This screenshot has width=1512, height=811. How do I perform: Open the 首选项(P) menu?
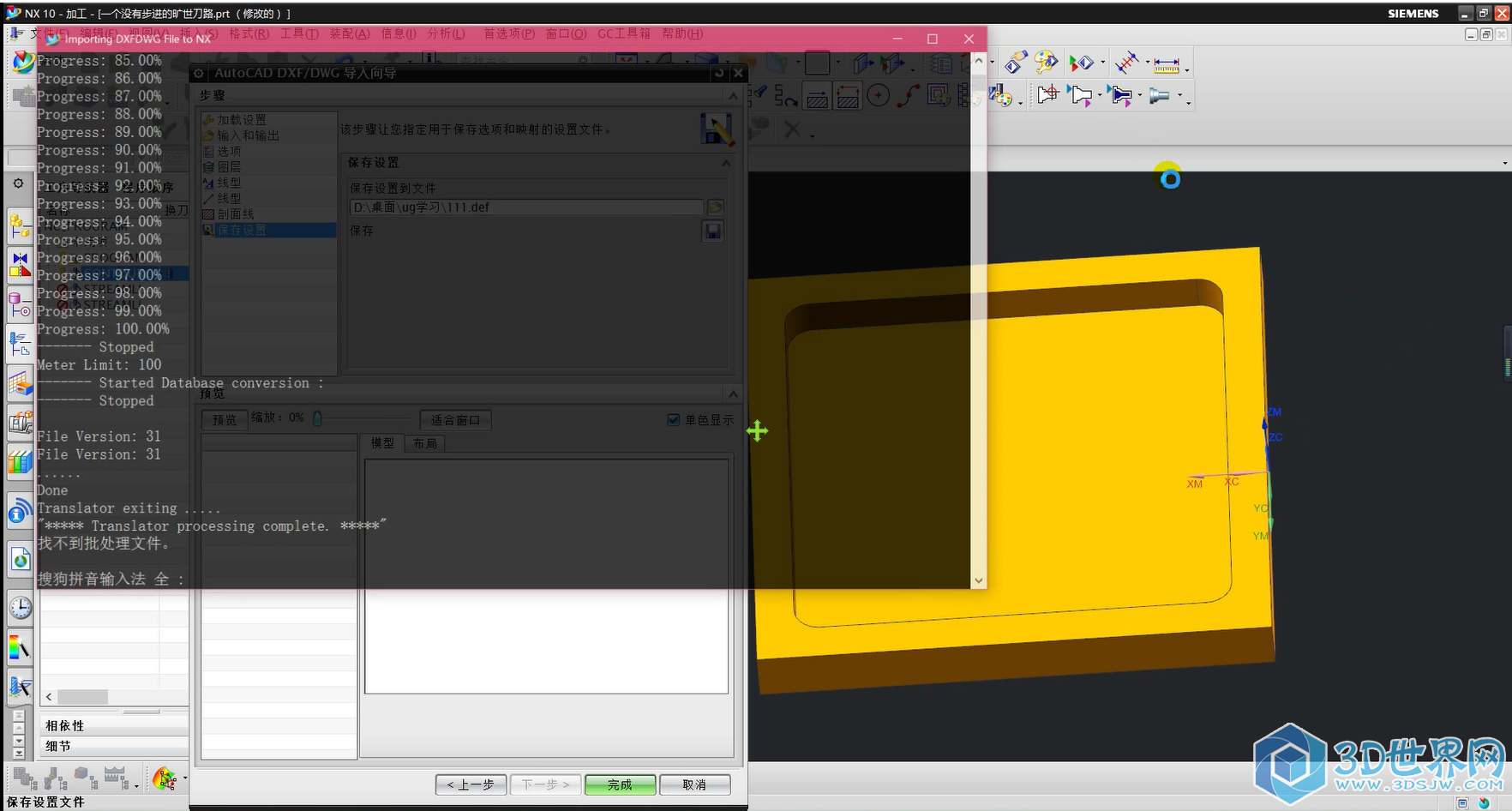509,33
